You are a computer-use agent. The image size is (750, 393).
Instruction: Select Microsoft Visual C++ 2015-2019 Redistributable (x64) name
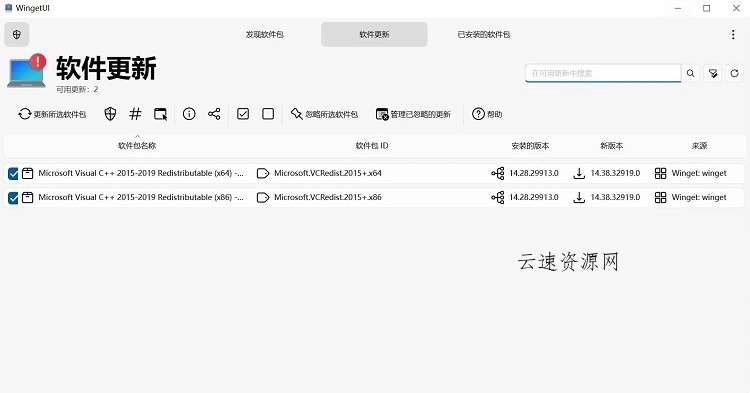(x=141, y=173)
